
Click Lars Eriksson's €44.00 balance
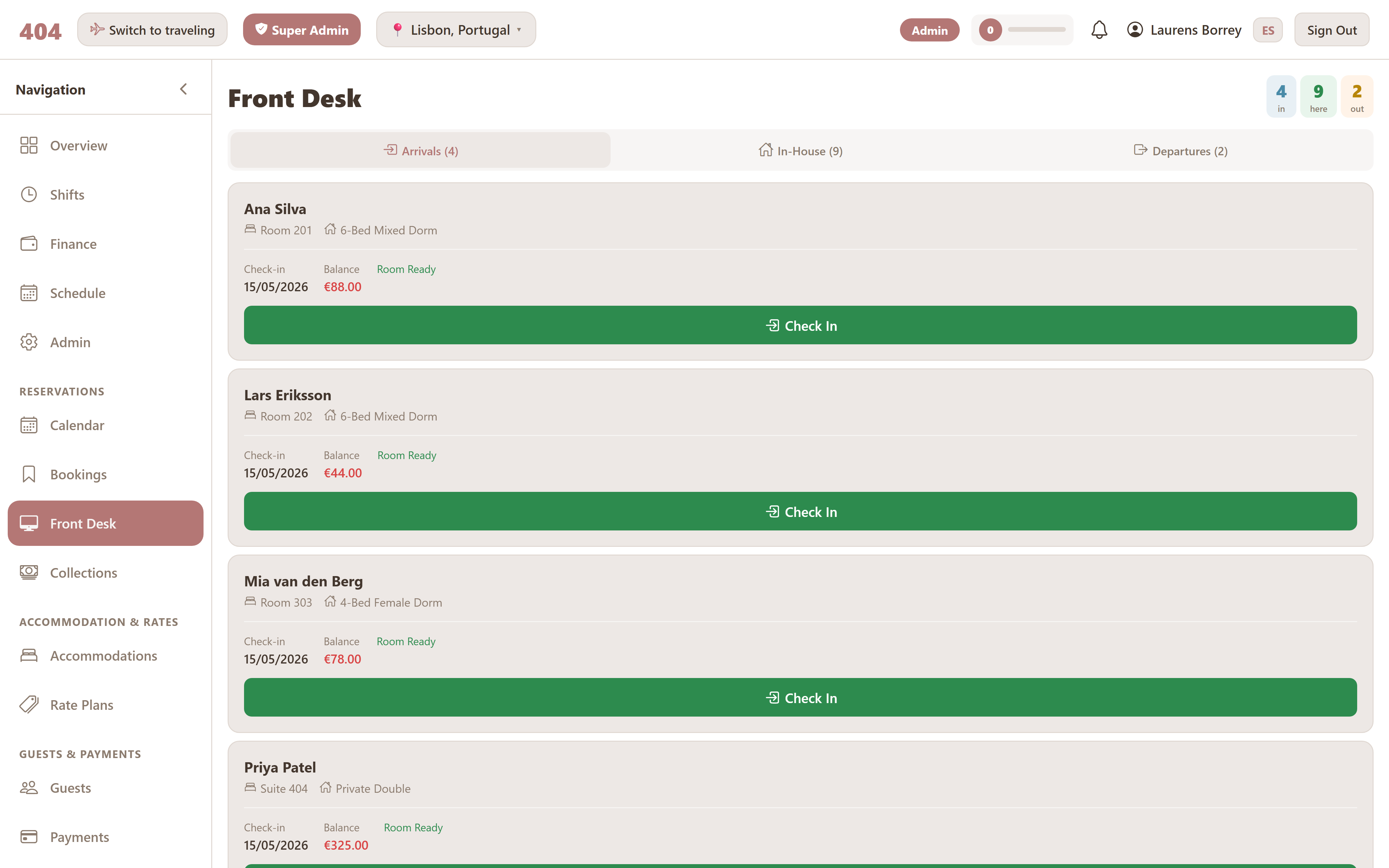tap(343, 473)
